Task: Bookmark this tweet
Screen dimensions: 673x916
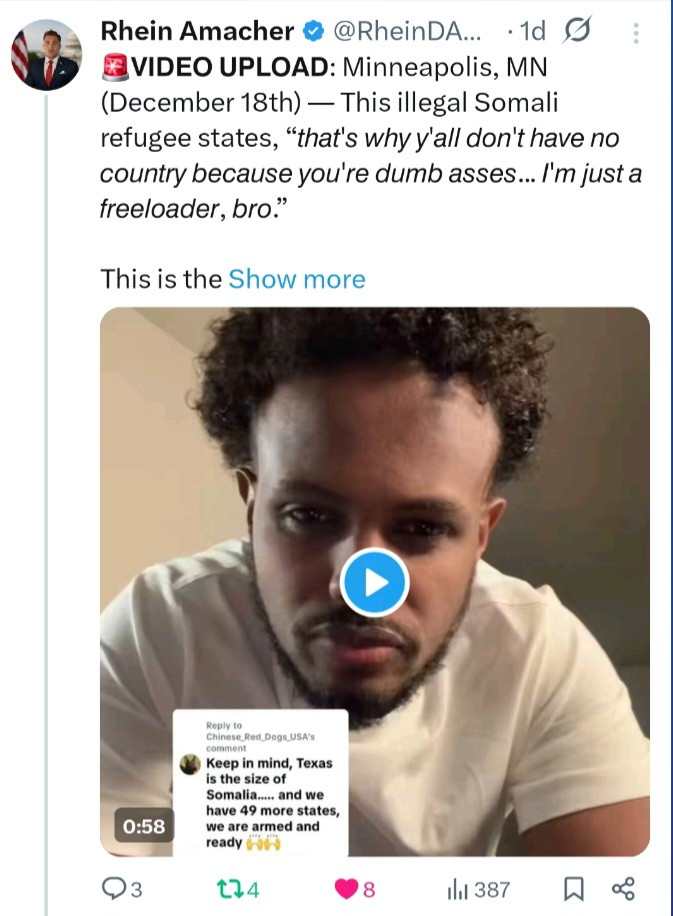Action: pyautogui.click(x=574, y=888)
